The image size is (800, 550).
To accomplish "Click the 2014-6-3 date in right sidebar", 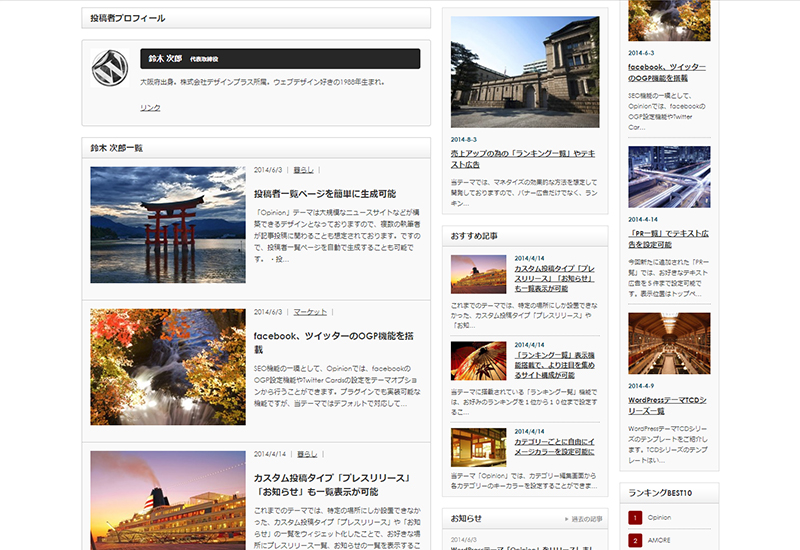I will [x=641, y=53].
